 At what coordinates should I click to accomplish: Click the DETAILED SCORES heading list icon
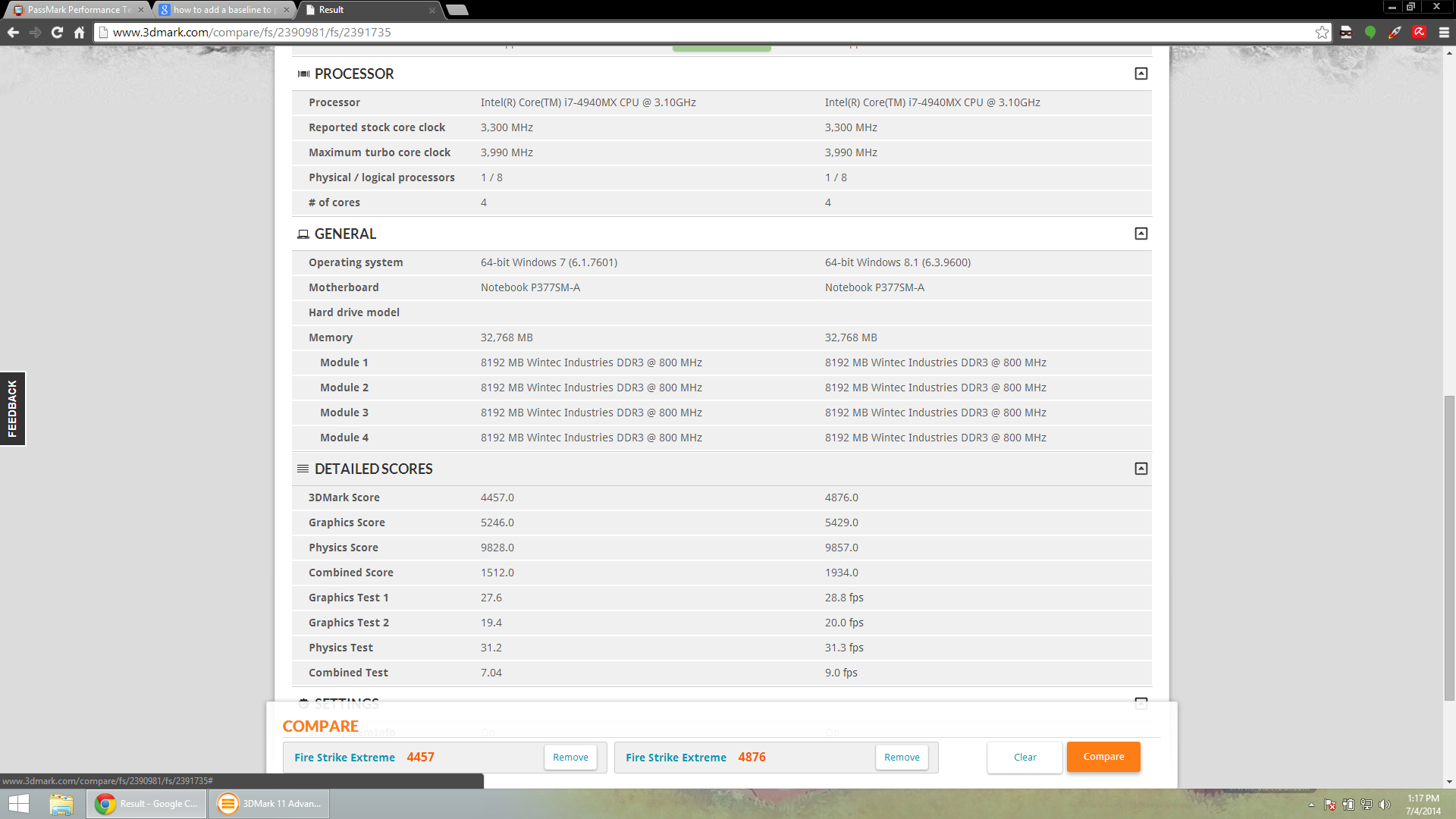pyautogui.click(x=303, y=469)
